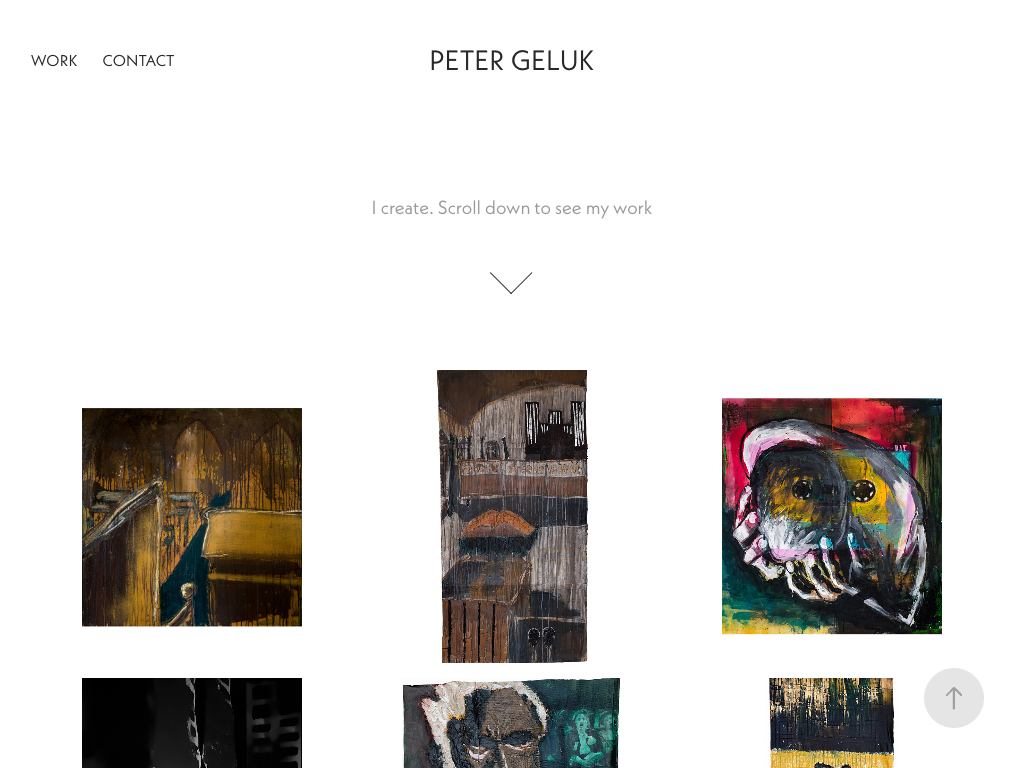This screenshot has height=768, width=1024.
Task: Open the WORK menu item
Action: [x=54, y=61]
